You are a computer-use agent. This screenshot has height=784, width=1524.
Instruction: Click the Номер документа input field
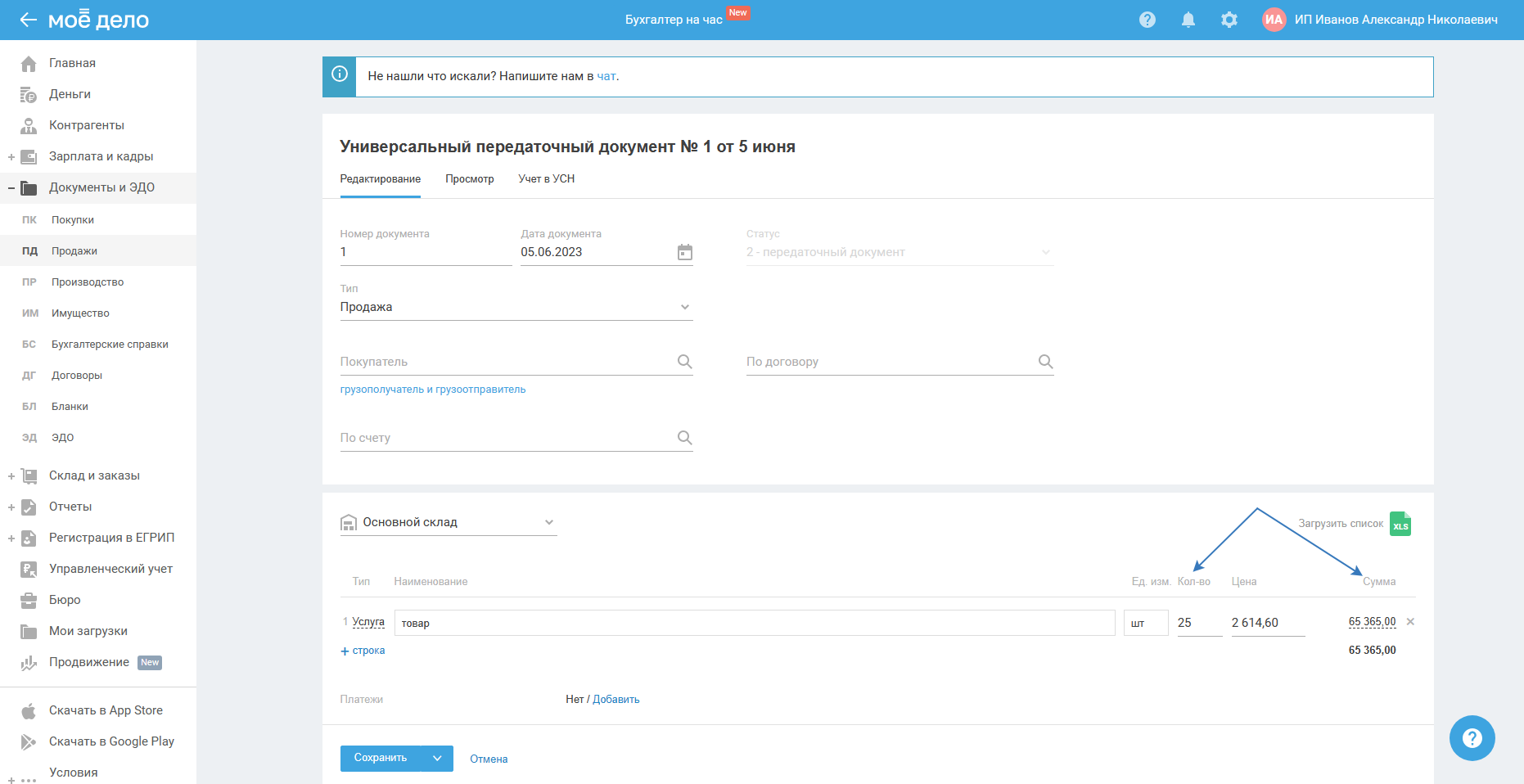(x=426, y=252)
